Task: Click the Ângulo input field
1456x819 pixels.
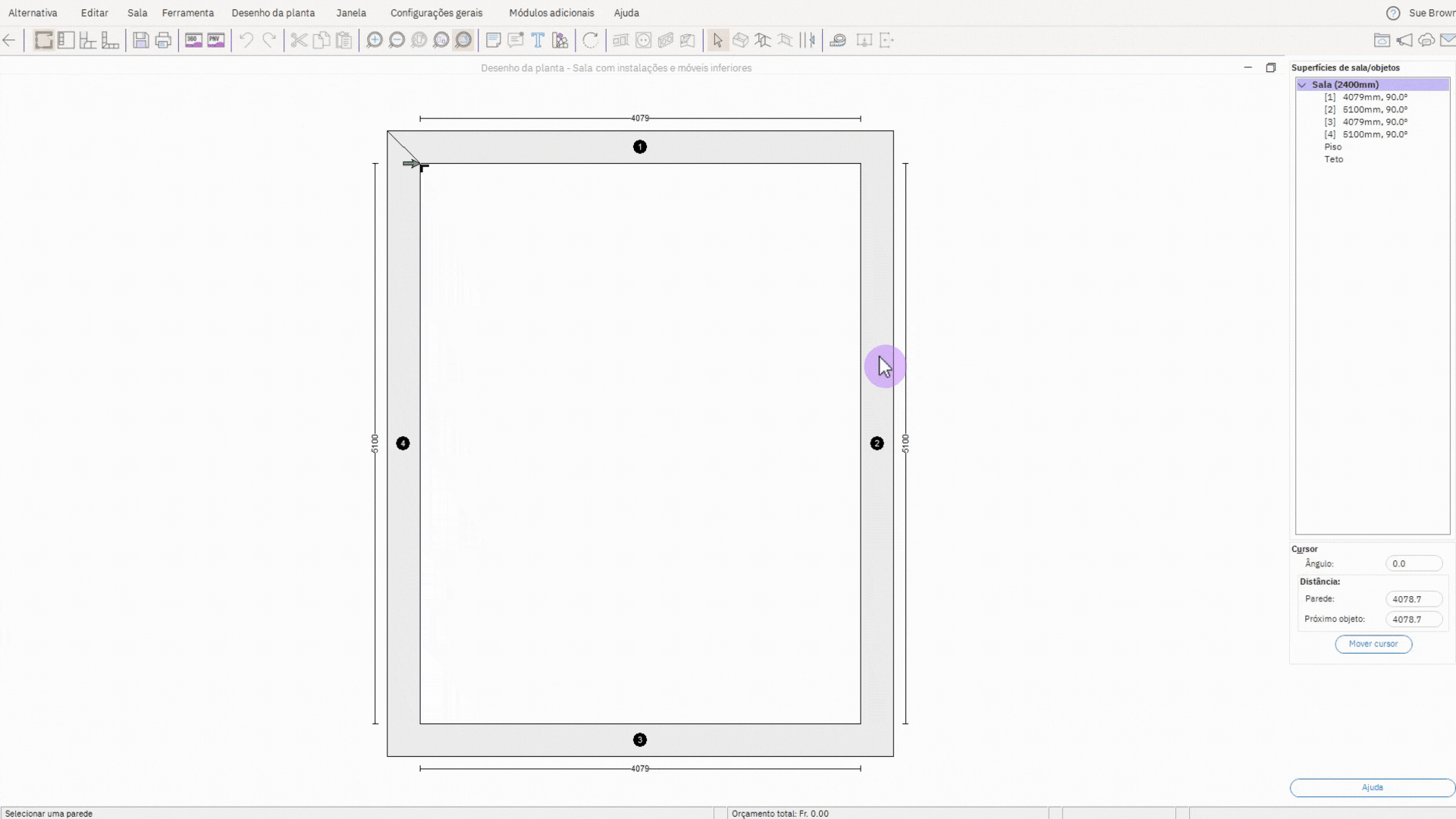Action: (x=1413, y=563)
